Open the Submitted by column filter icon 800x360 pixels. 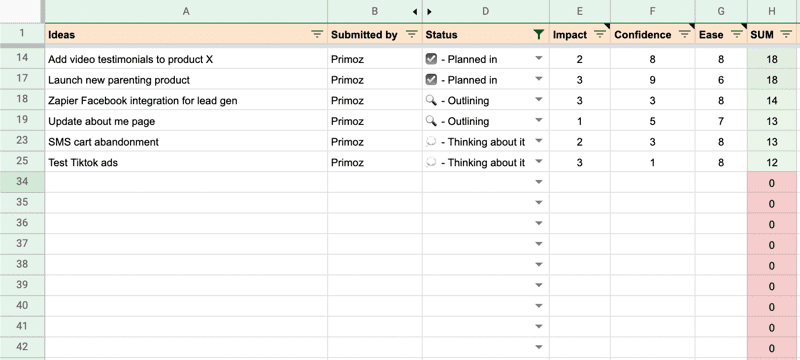pyautogui.click(x=411, y=35)
